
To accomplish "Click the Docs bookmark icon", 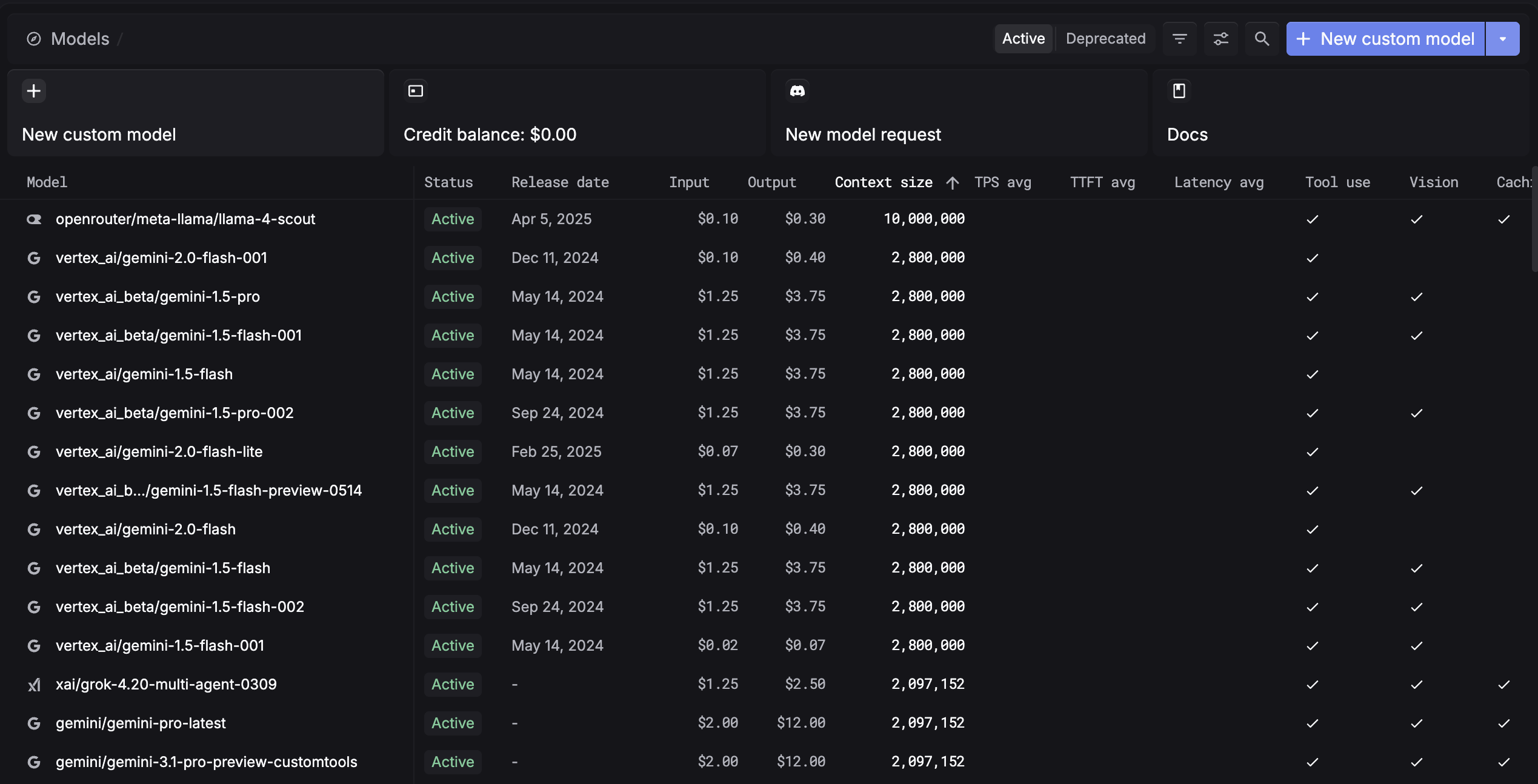I will tap(1179, 91).
